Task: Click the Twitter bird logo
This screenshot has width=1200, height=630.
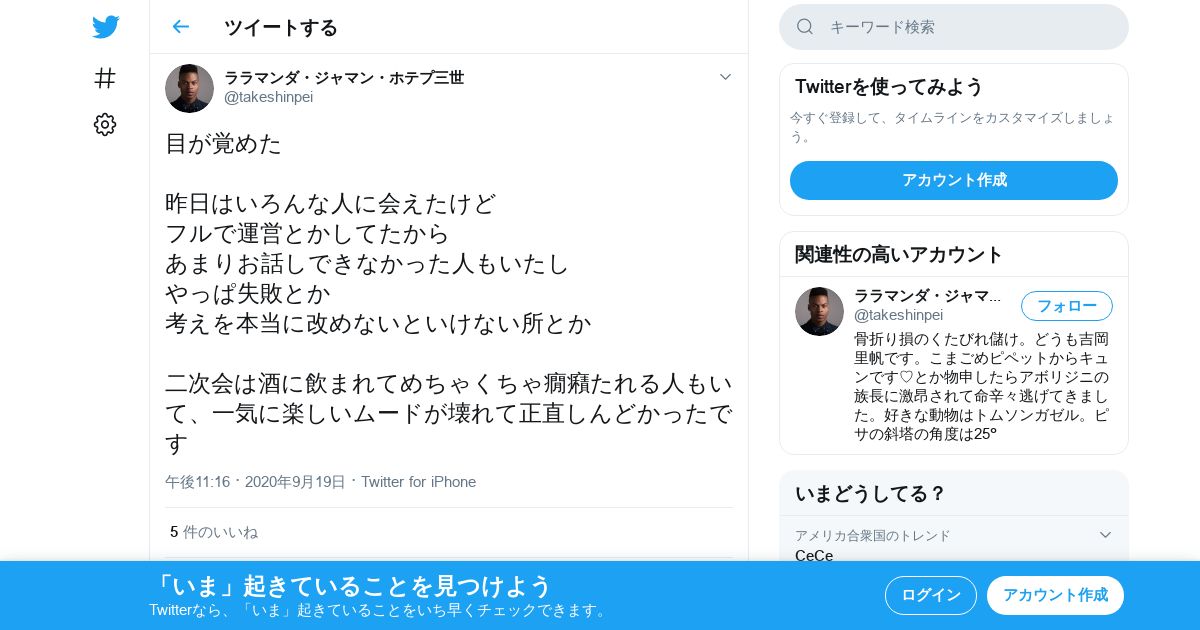Action: (x=105, y=27)
